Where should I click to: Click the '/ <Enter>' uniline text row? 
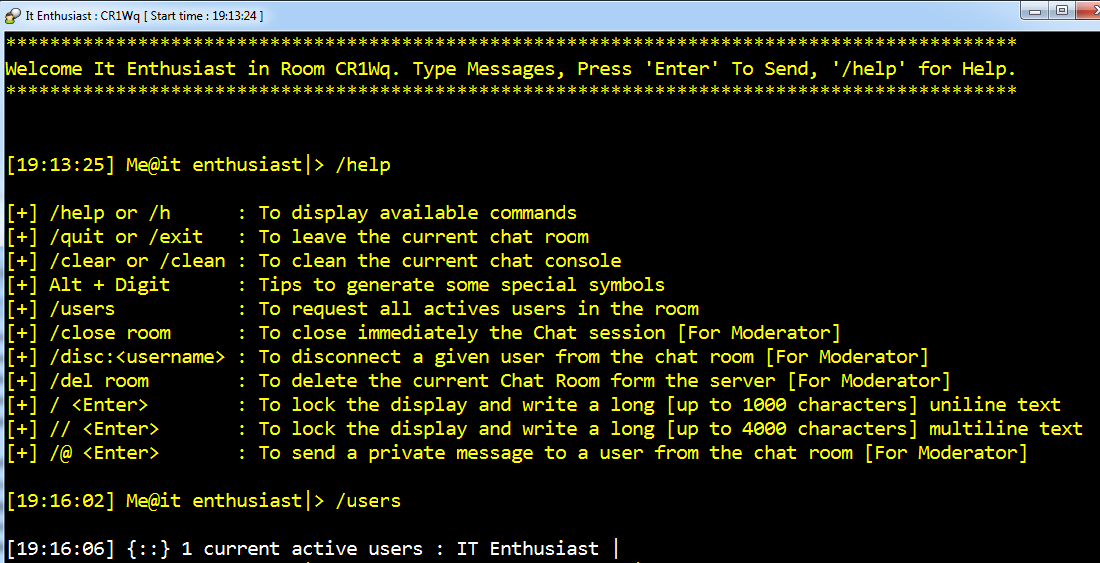click(533, 405)
